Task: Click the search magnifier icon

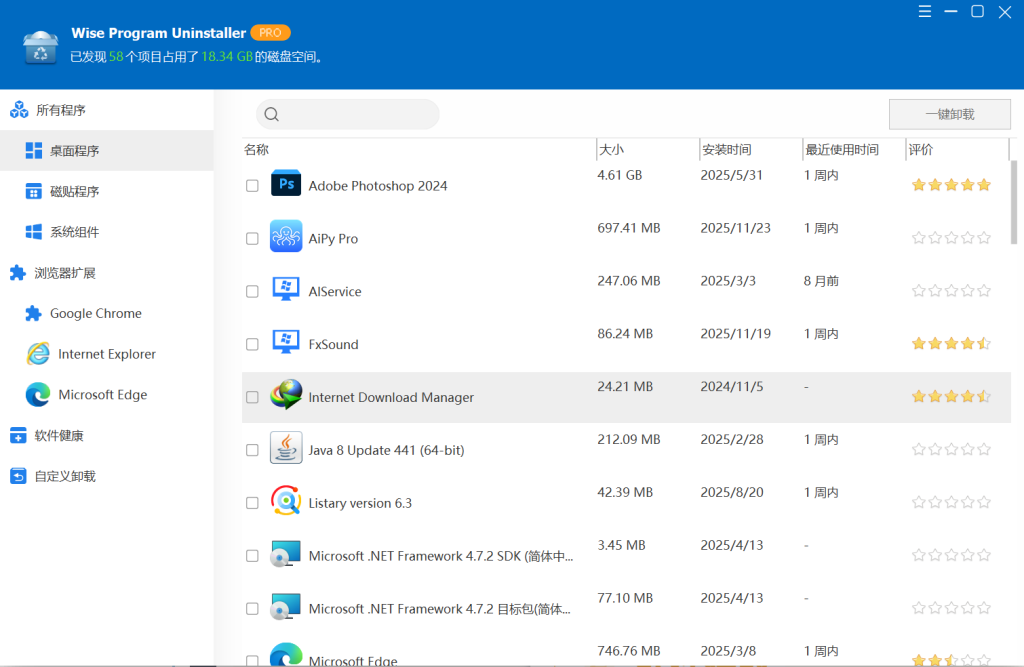Action: pos(272,115)
